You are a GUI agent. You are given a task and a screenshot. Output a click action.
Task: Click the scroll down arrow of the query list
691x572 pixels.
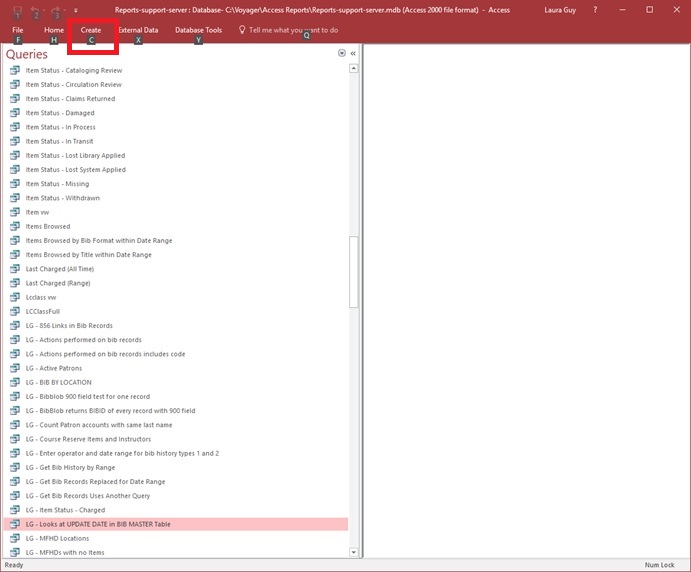tap(354, 551)
